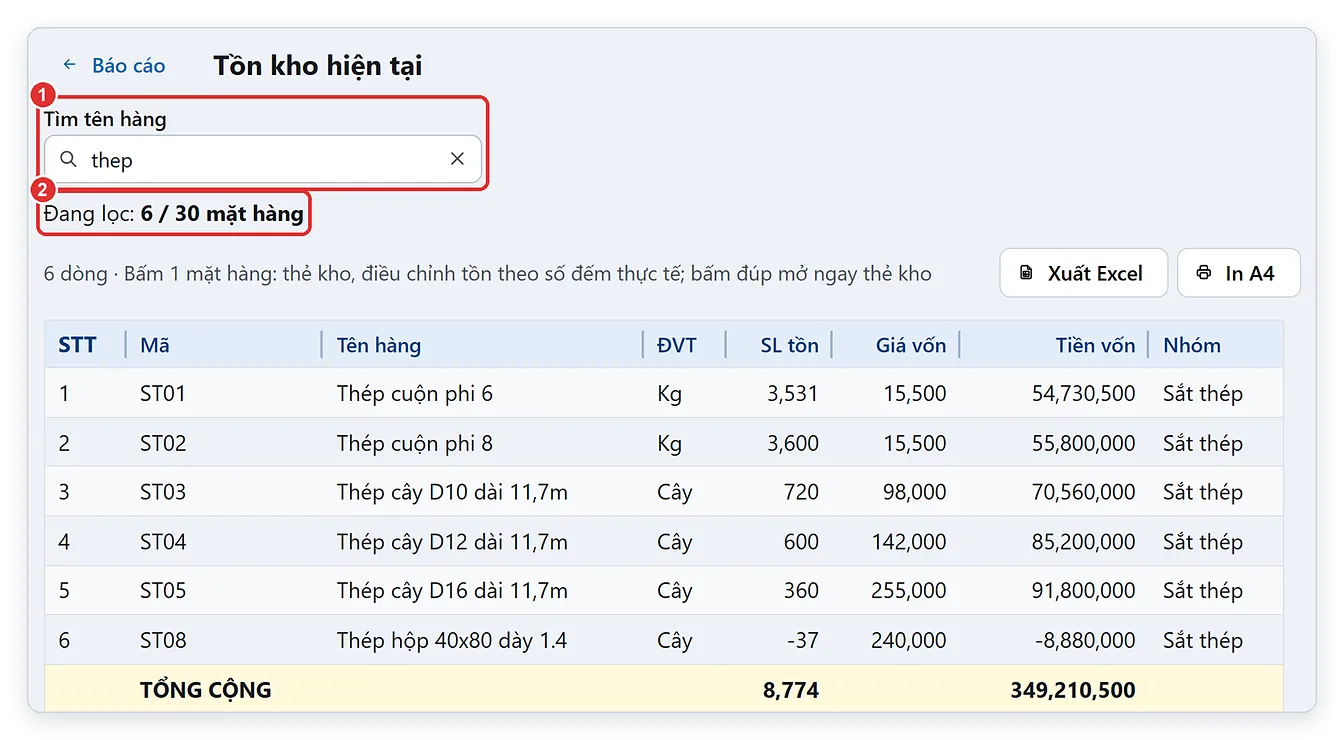
Task: Sort by Giá vốn column header
Action: (x=911, y=345)
